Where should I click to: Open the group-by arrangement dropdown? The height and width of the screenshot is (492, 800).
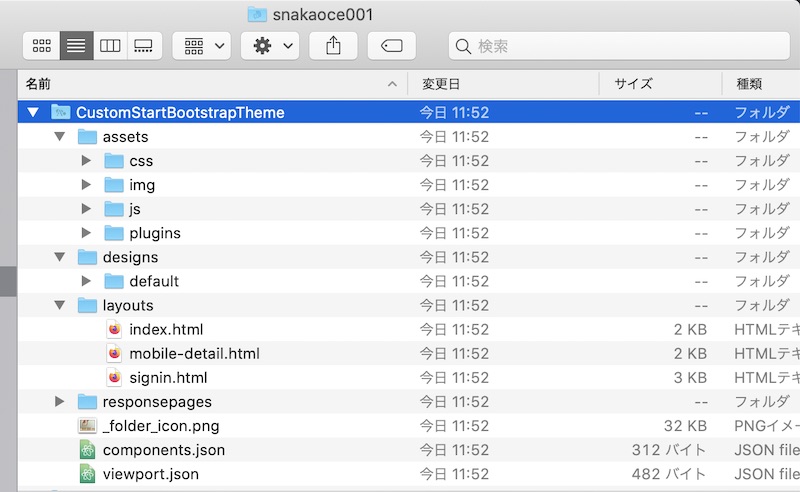[x=203, y=46]
